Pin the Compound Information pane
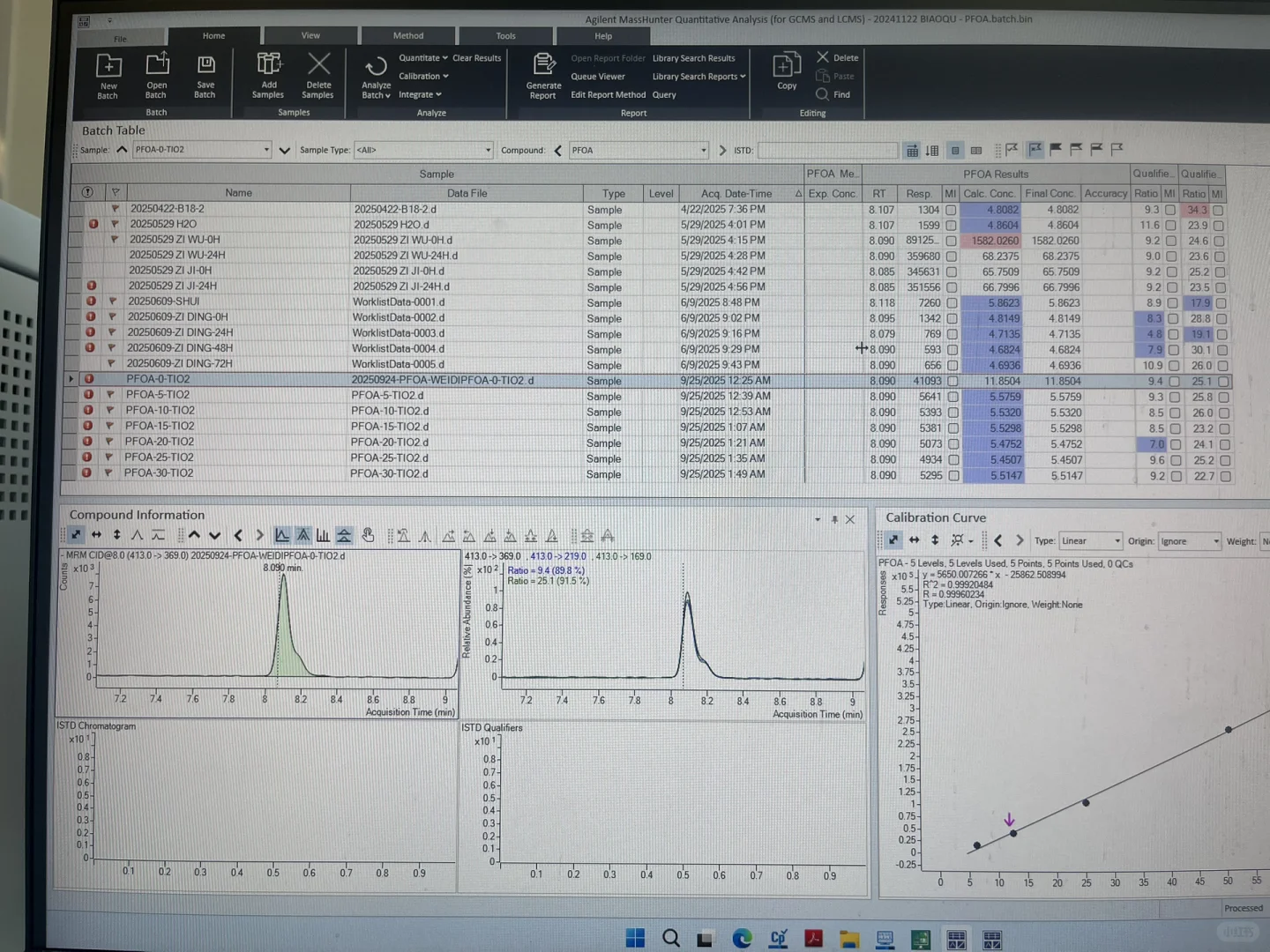The width and height of the screenshot is (1270, 952). point(834,519)
